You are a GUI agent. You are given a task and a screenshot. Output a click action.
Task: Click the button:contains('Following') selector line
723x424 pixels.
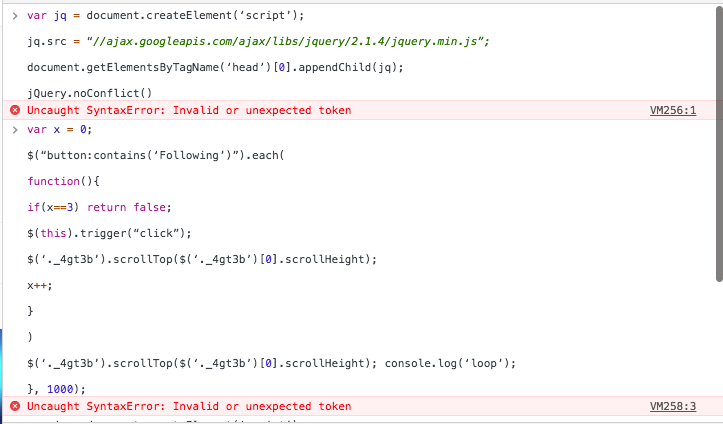pos(156,156)
